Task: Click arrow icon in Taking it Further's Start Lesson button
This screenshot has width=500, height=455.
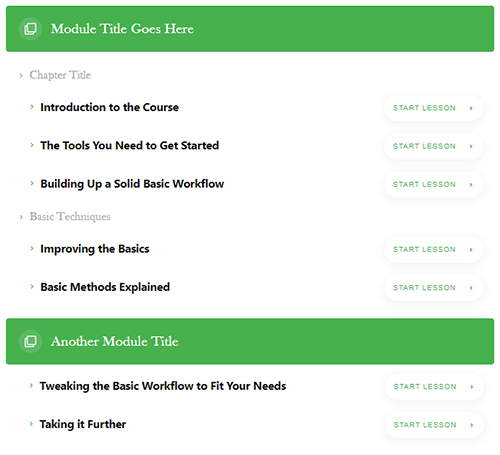Action: [x=472, y=425]
